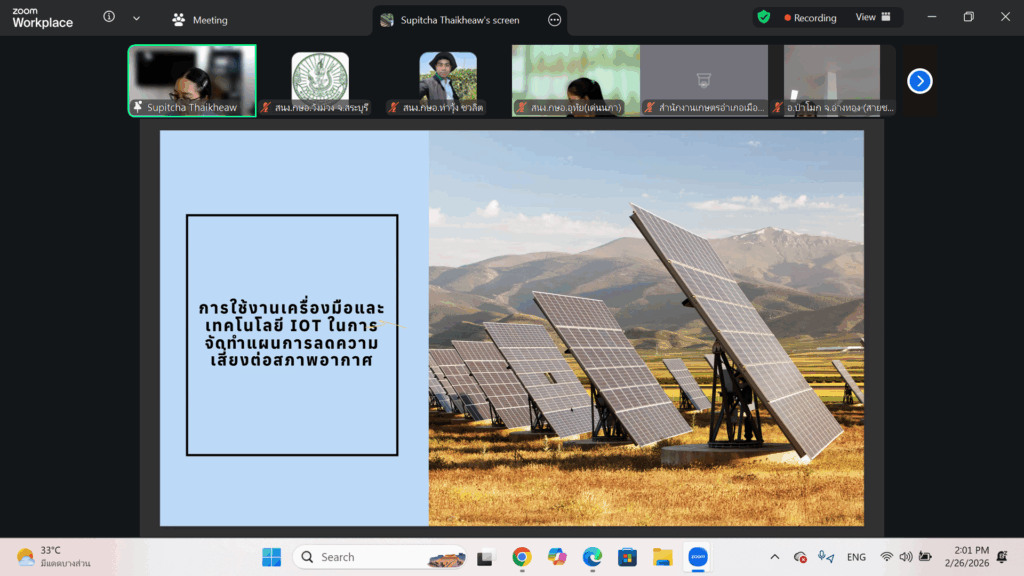Image resolution: width=1024 pixels, height=576 pixels.
Task: Click the taskbar Search box
Action: 380,557
